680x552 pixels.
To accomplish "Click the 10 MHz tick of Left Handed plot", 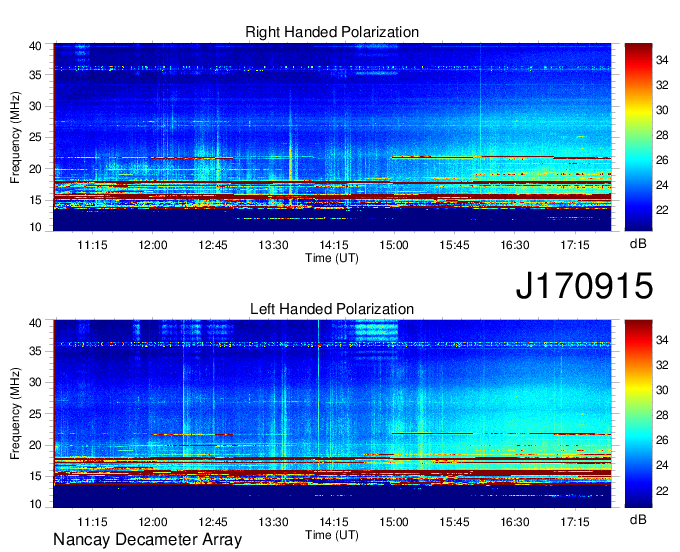I will pyautogui.click(x=36, y=504).
